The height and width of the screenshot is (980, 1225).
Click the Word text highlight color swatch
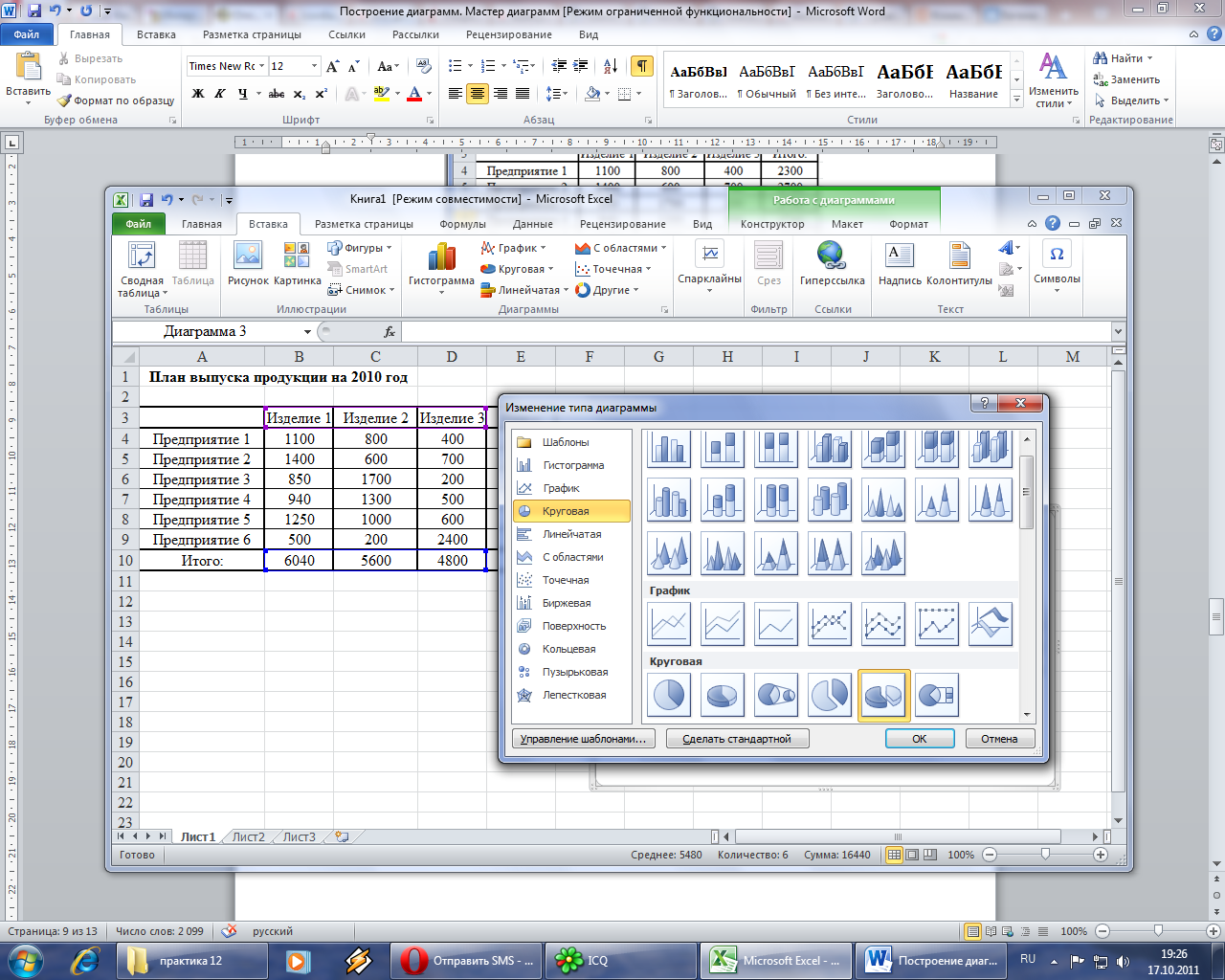tap(380, 94)
